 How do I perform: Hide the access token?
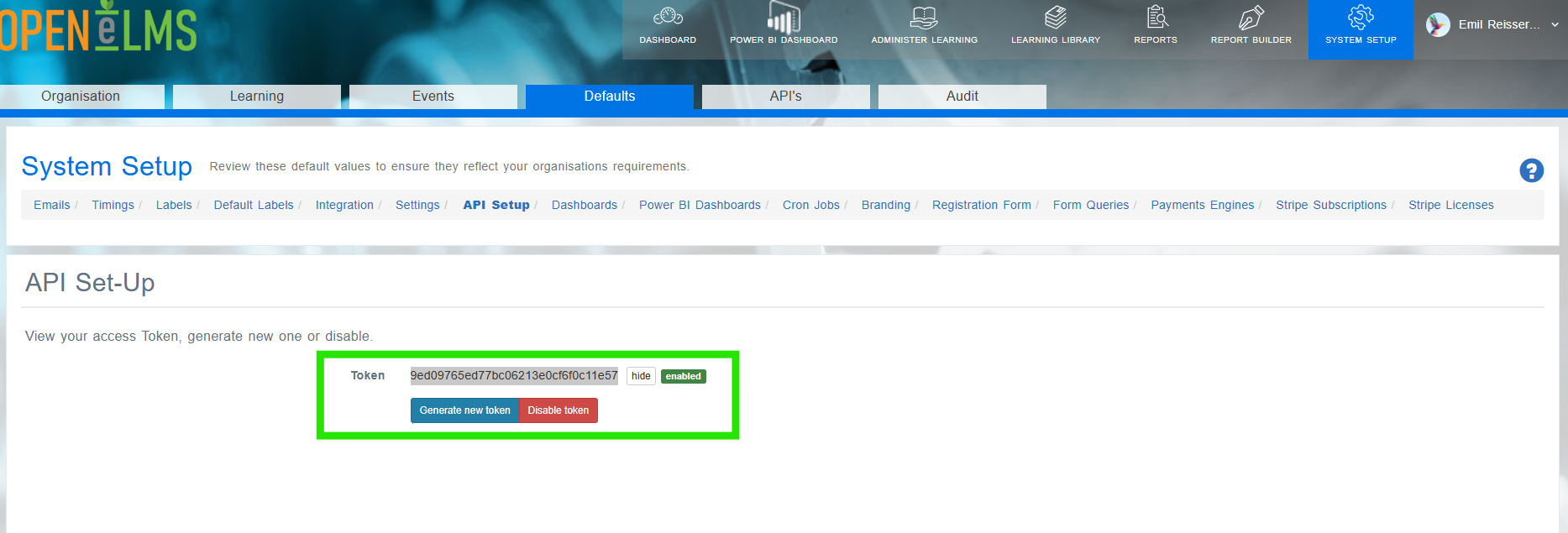click(x=641, y=376)
